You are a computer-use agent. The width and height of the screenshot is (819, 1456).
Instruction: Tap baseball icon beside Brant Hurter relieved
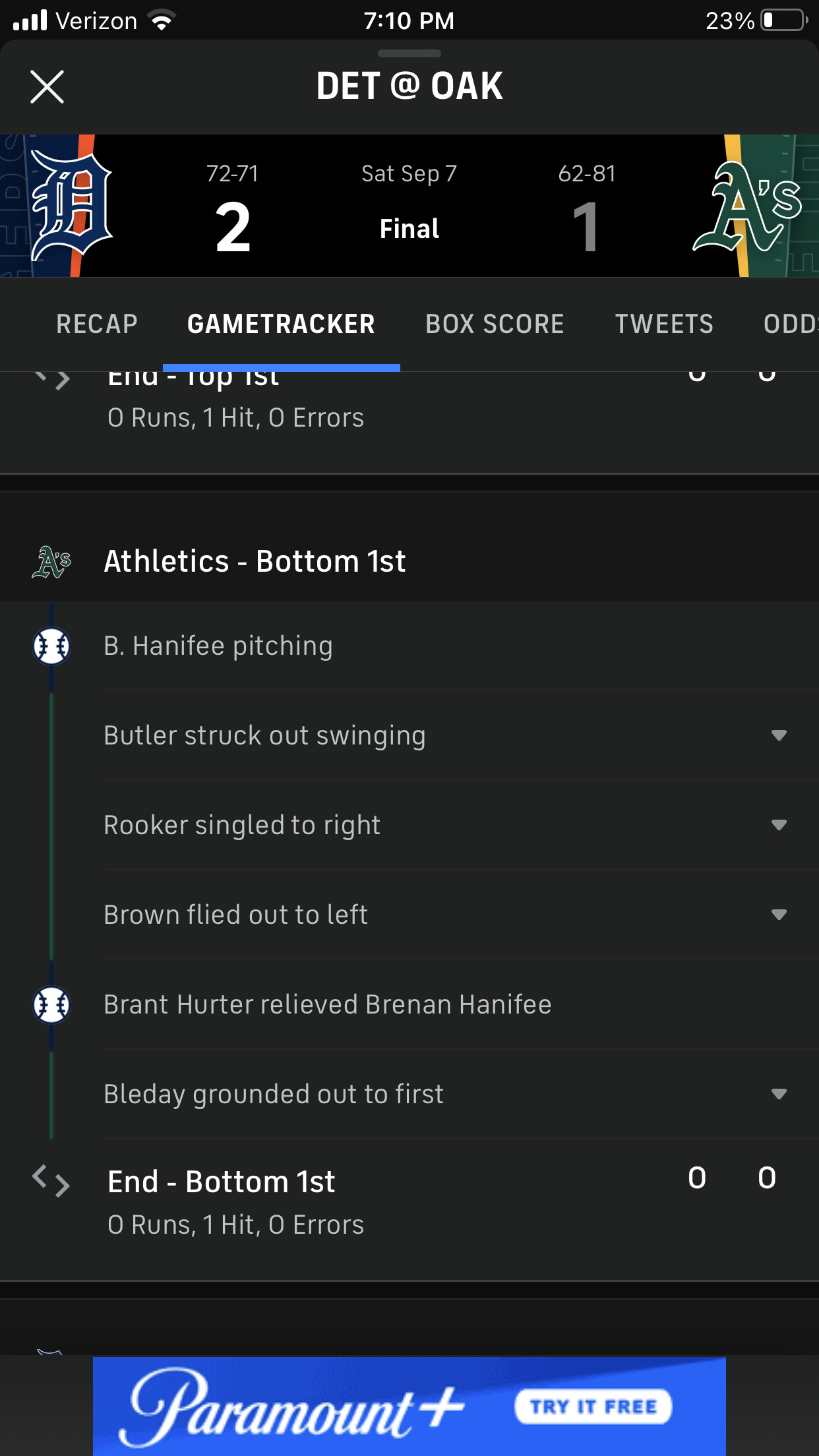(x=51, y=1005)
